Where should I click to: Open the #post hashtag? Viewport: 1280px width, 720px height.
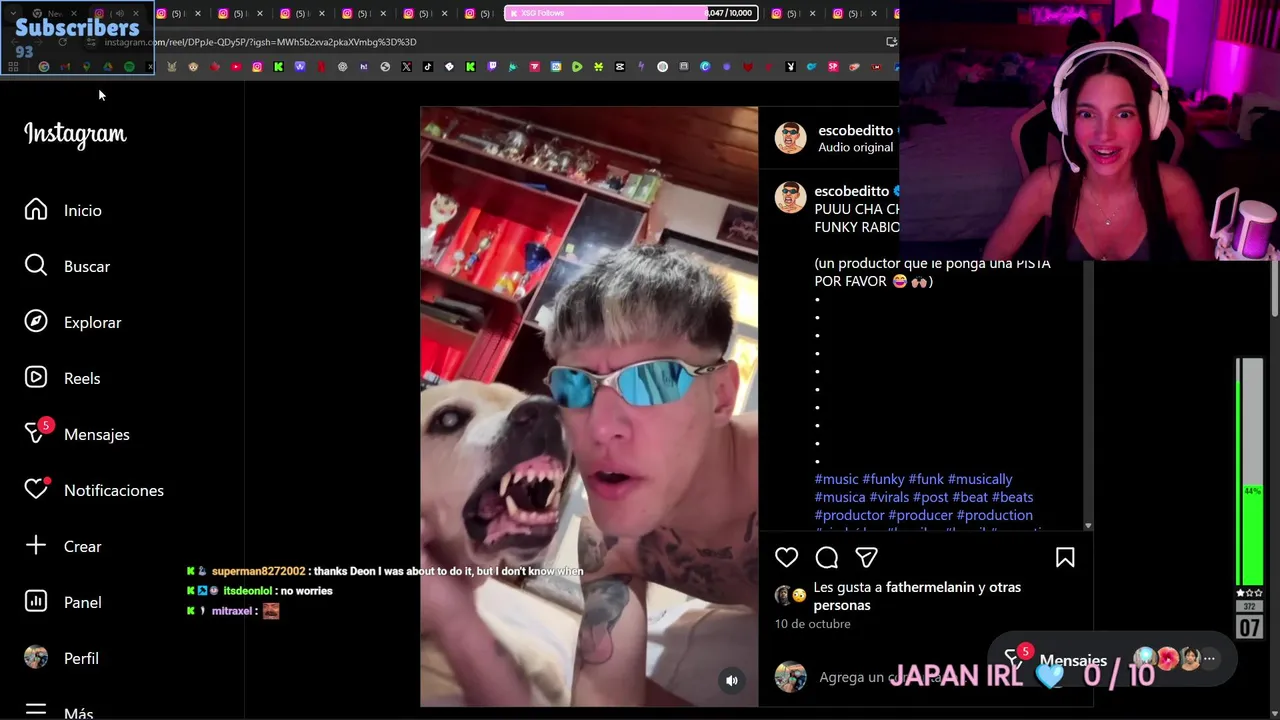930,497
